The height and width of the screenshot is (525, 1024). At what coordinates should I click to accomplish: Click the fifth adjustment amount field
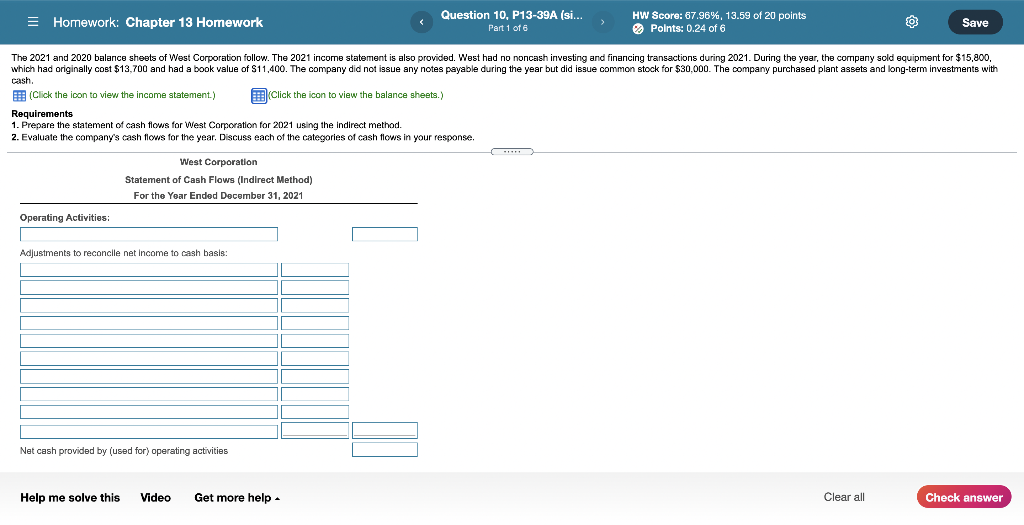tap(315, 341)
